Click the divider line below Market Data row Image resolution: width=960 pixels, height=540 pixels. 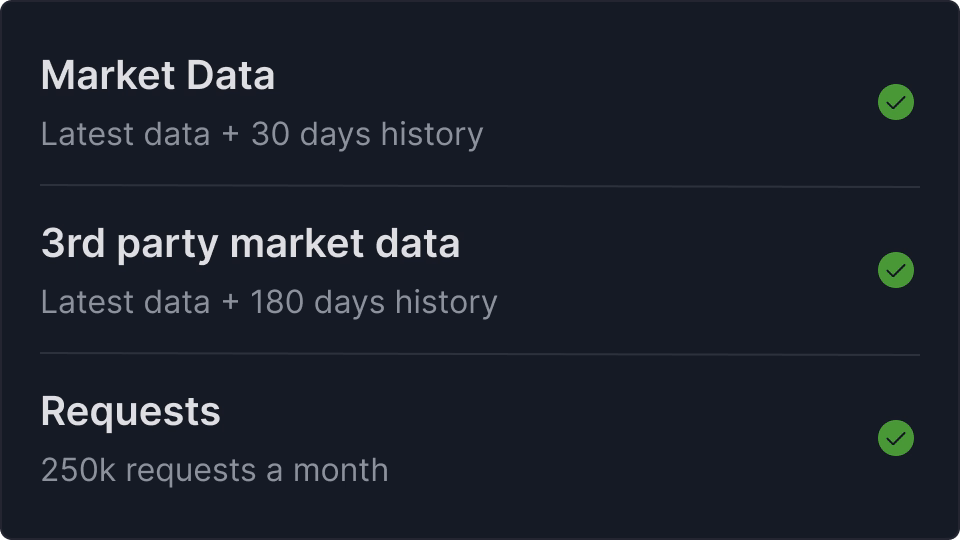pos(480,186)
